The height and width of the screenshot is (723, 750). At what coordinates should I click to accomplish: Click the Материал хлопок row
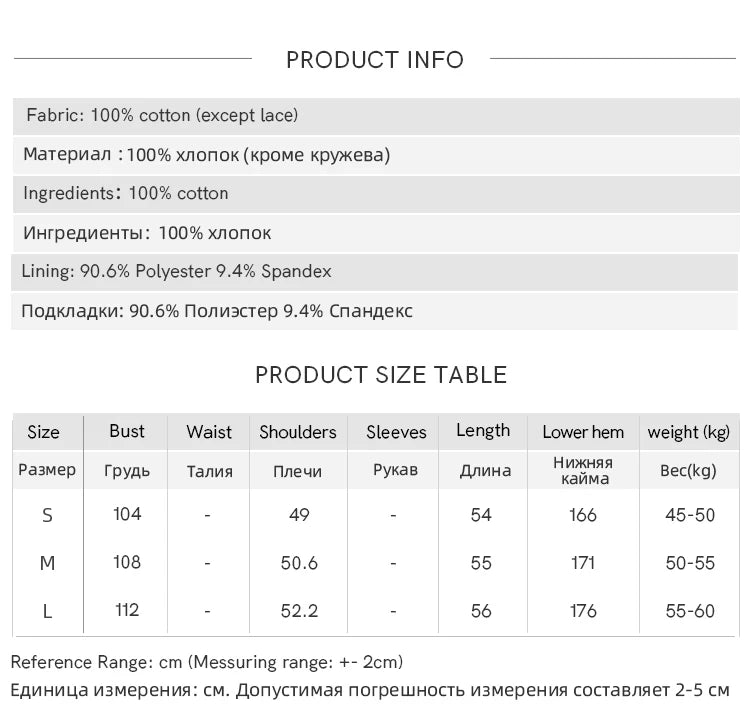pyautogui.click(x=376, y=155)
